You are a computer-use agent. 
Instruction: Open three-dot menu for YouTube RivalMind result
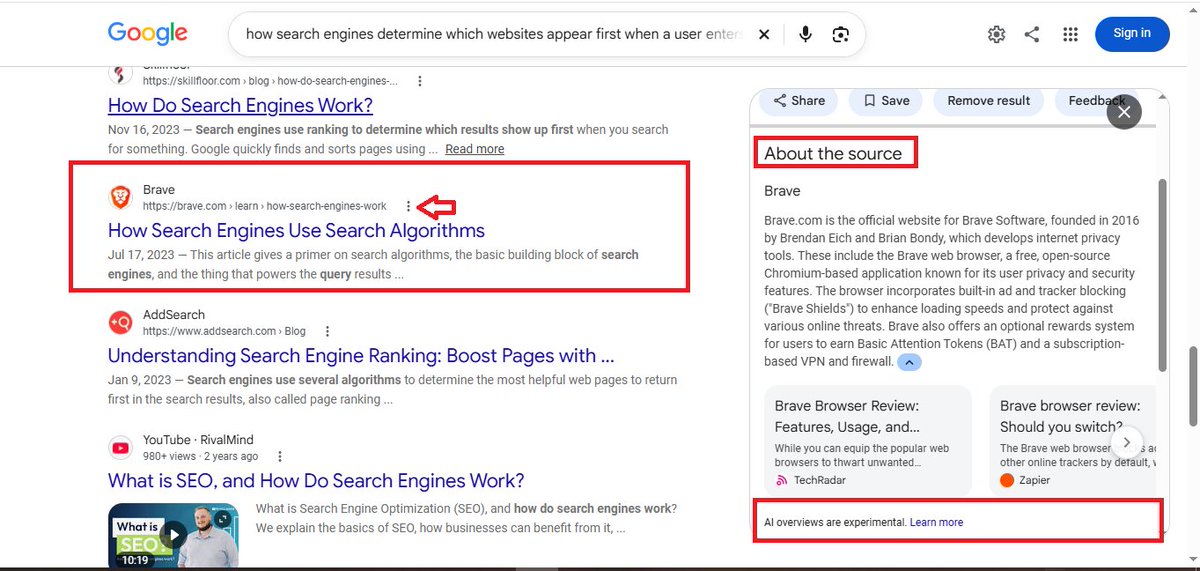click(280, 456)
